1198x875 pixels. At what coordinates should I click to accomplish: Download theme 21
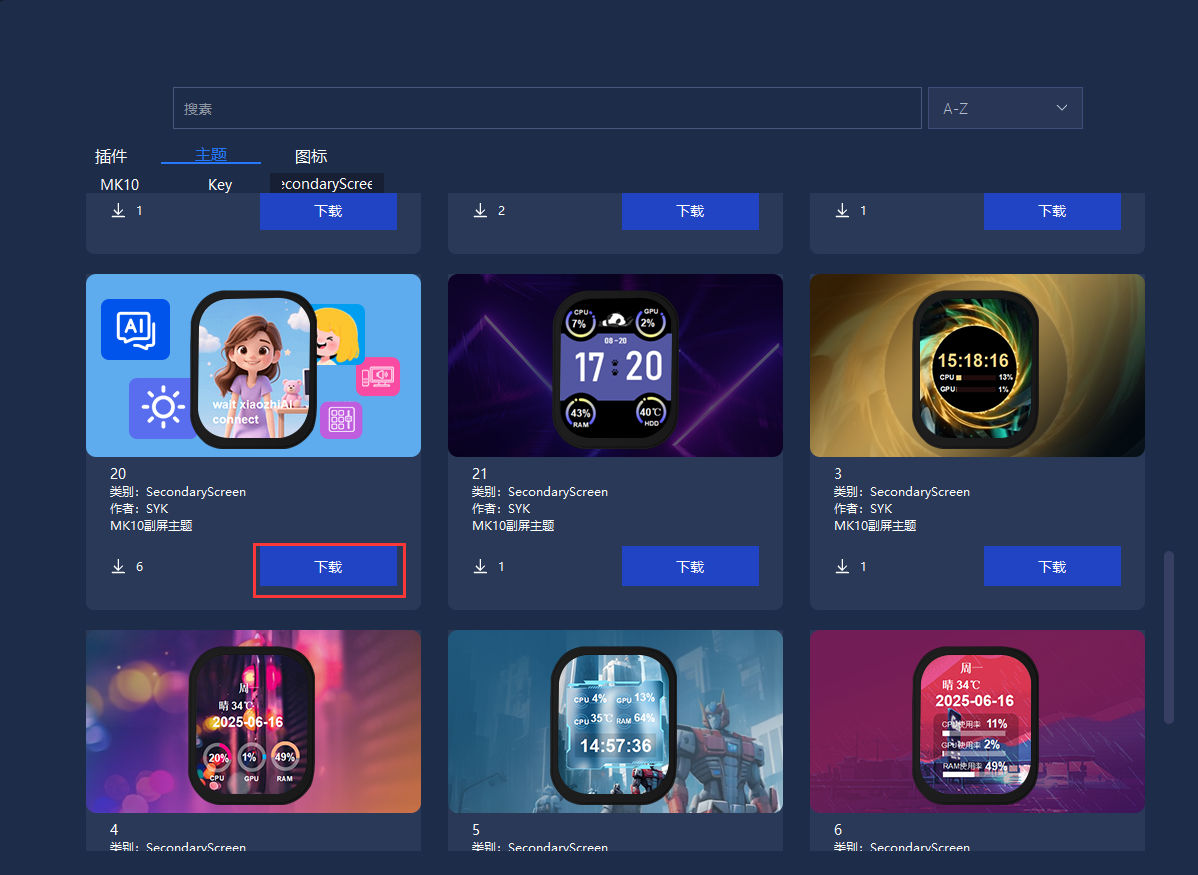click(x=690, y=567)
